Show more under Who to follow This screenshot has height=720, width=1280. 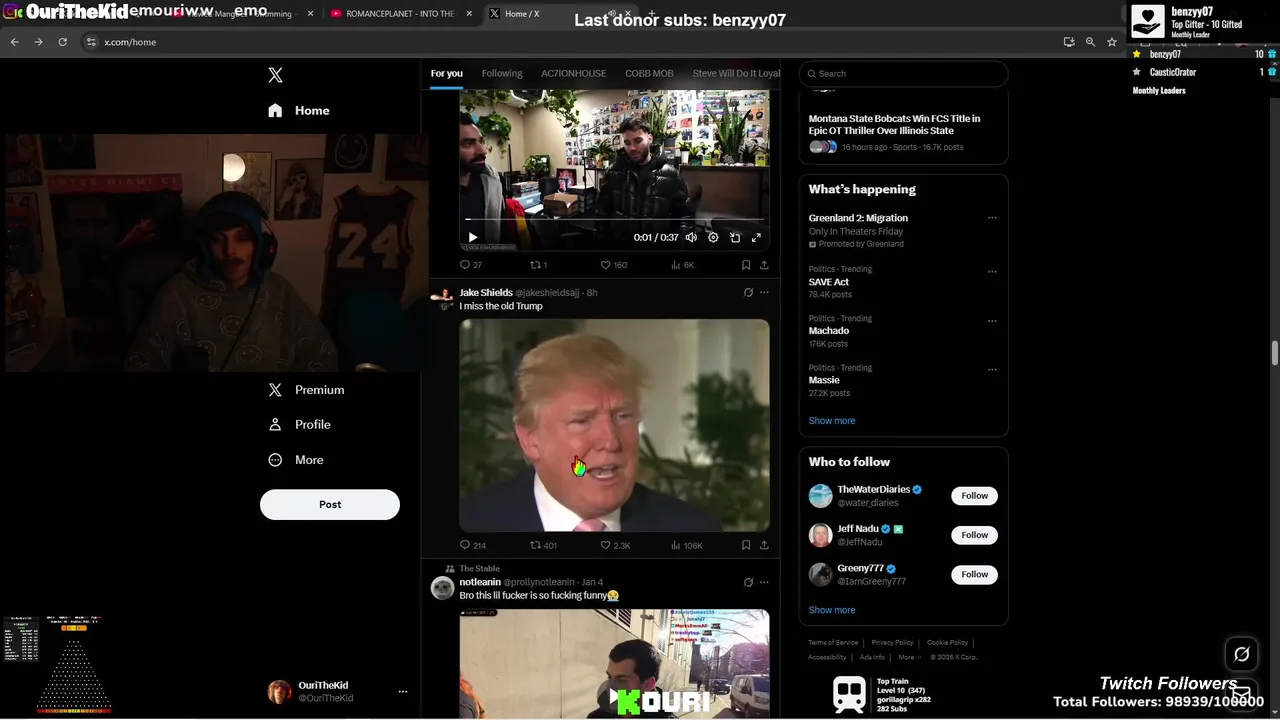[x=832, y=610]
